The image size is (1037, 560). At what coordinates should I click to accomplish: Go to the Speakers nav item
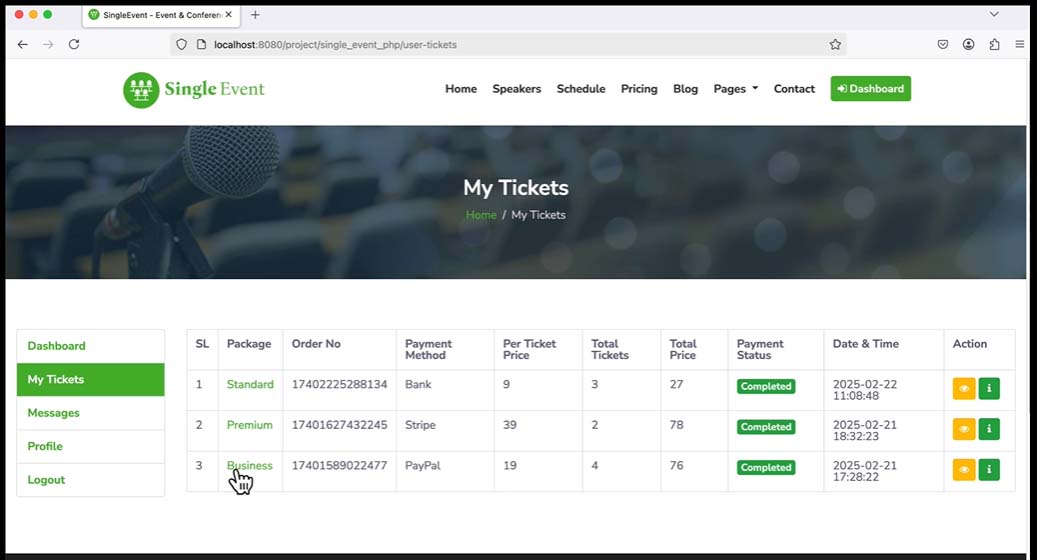(516, 89)
